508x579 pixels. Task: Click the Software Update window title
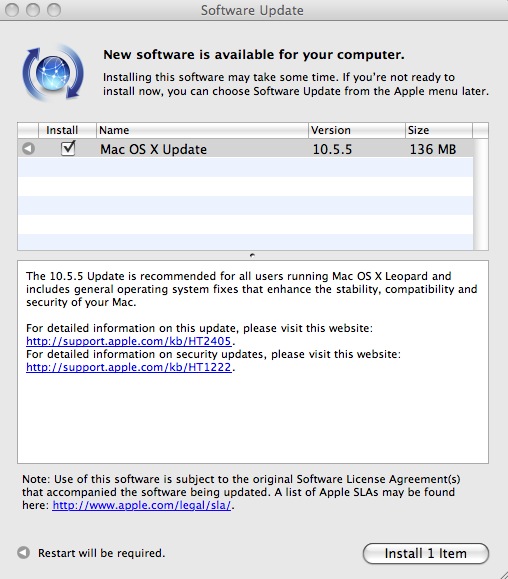(x=252, y=10)
